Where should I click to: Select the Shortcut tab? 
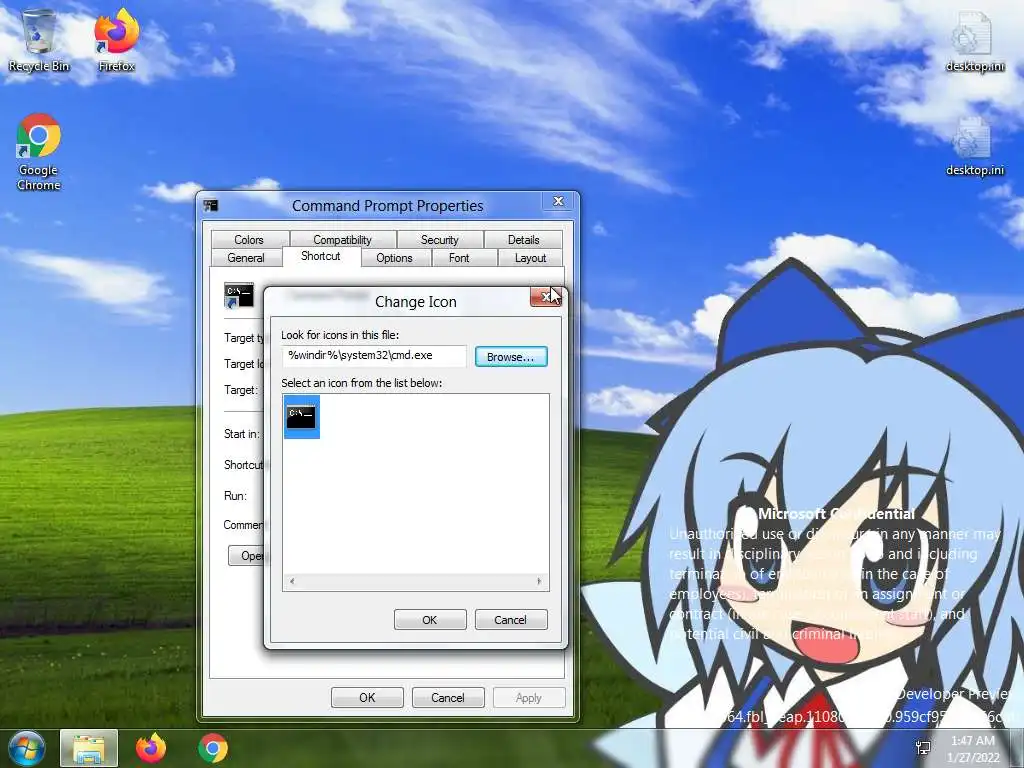321,256
